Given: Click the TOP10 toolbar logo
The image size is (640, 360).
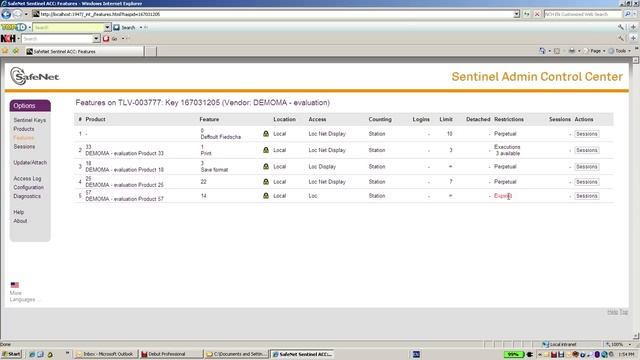Looking at the screenshot, I should (13, 27).
